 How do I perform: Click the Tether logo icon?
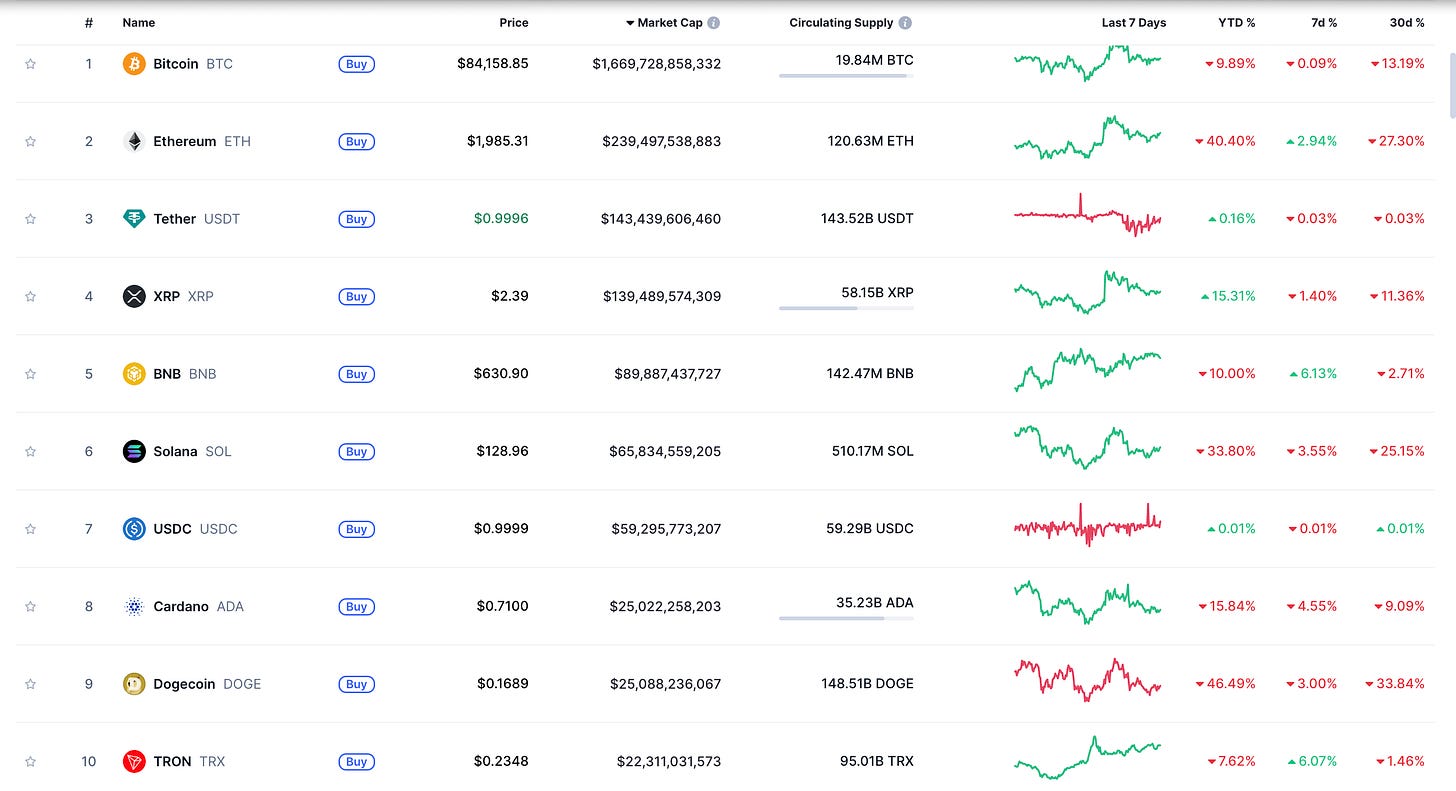tap(134, 219)
